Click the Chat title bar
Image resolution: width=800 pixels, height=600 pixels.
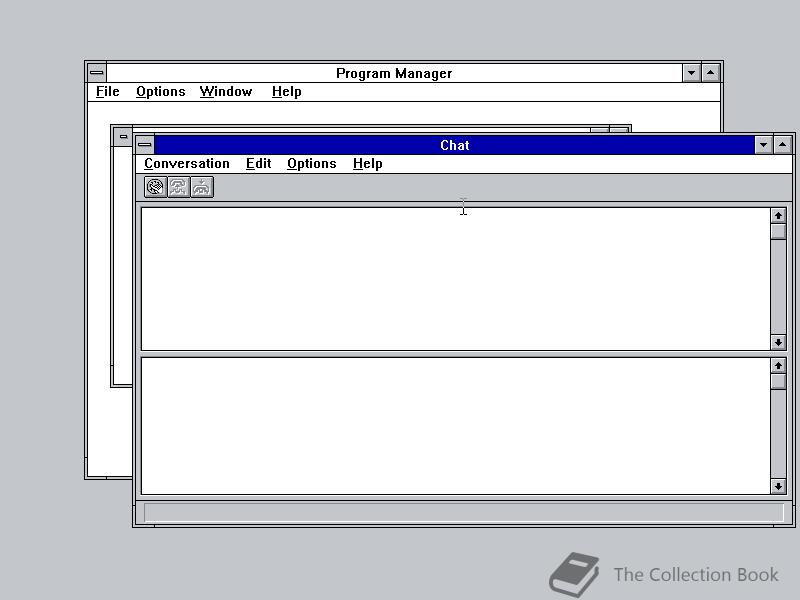click(x=454, y=145)
